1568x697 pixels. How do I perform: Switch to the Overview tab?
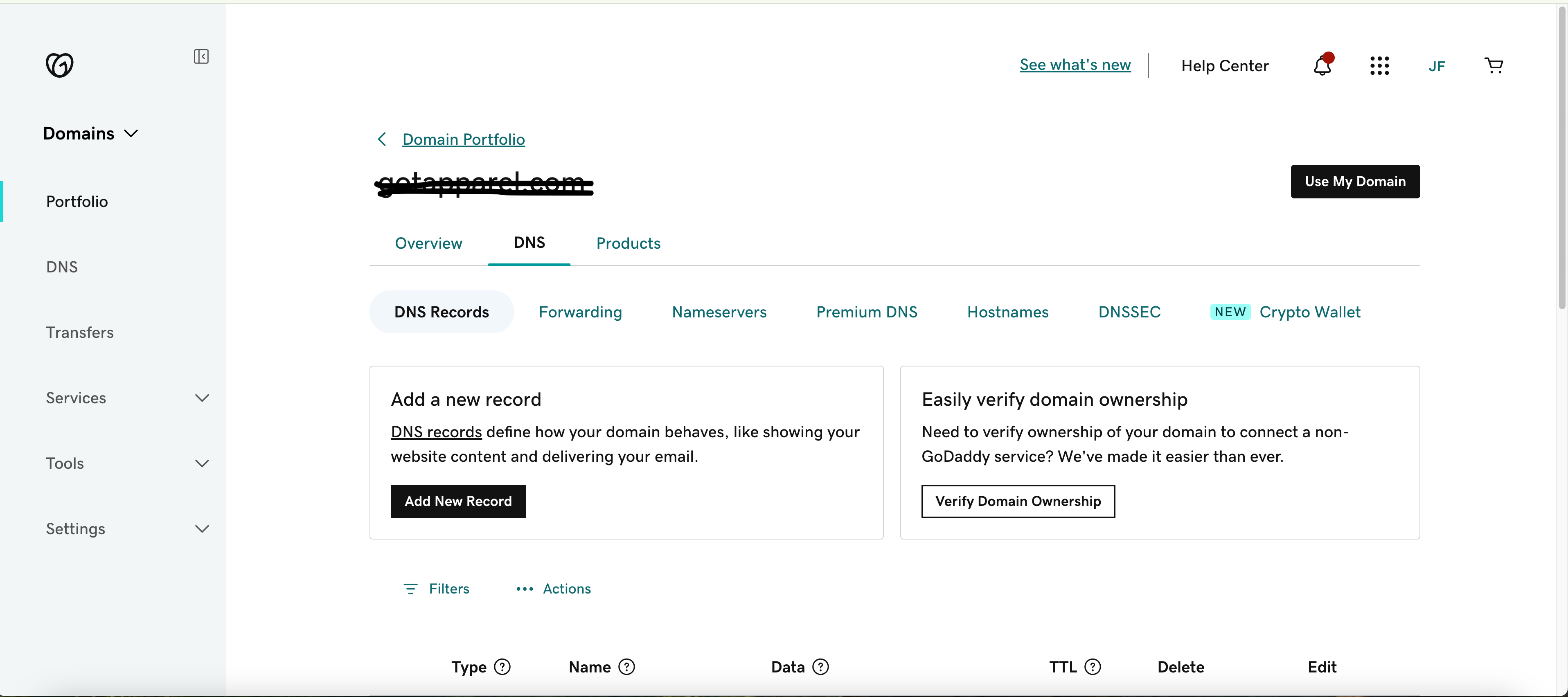point(428,243)
